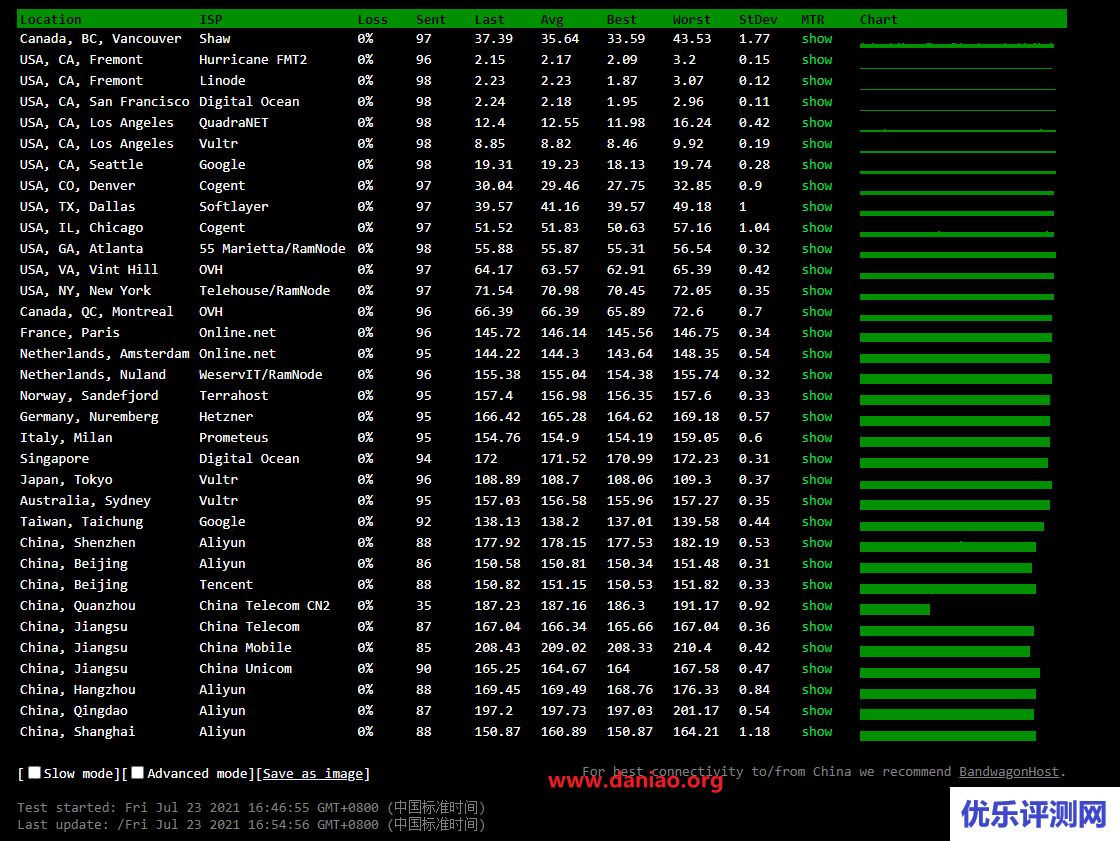
Task: Show MTR for Quanzhou China Telecom CN2
Action: [x=816, y=605]
